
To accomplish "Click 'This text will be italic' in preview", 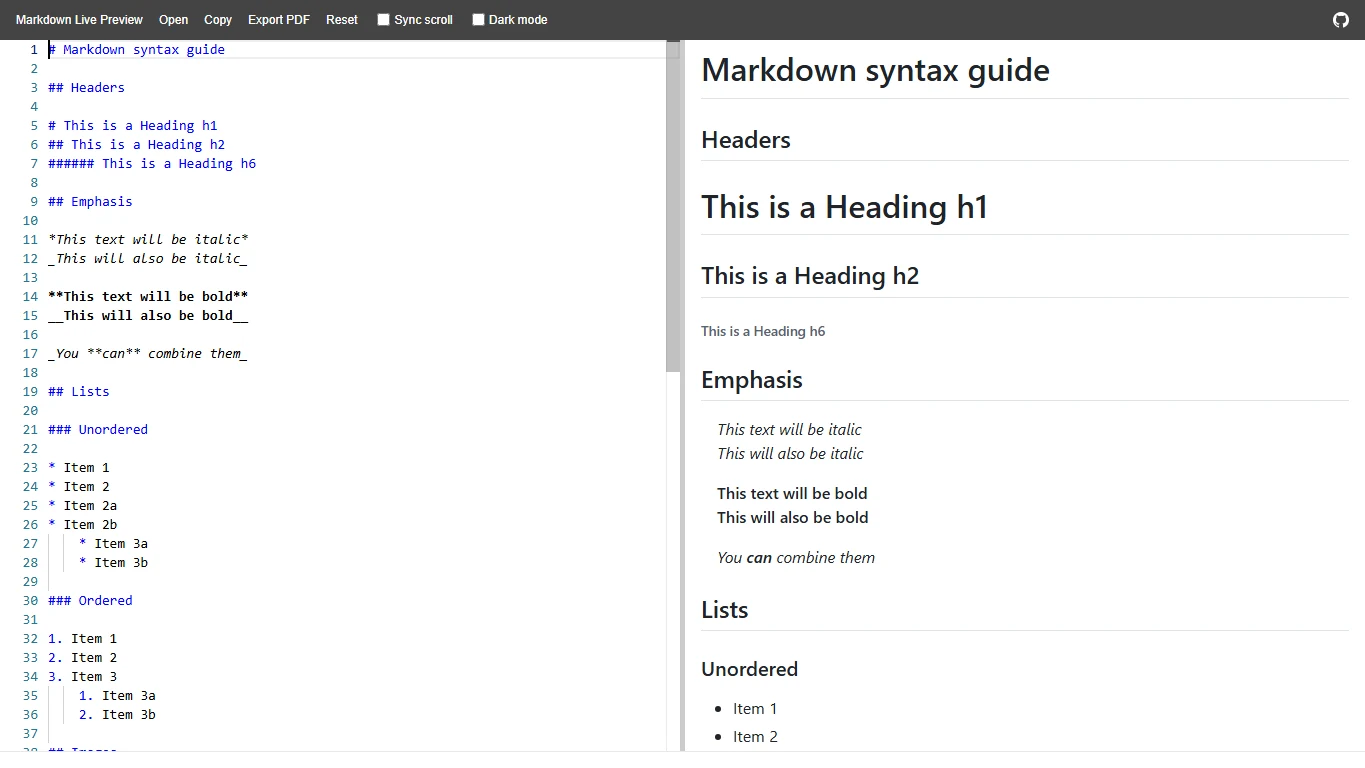I will [789, 429].
